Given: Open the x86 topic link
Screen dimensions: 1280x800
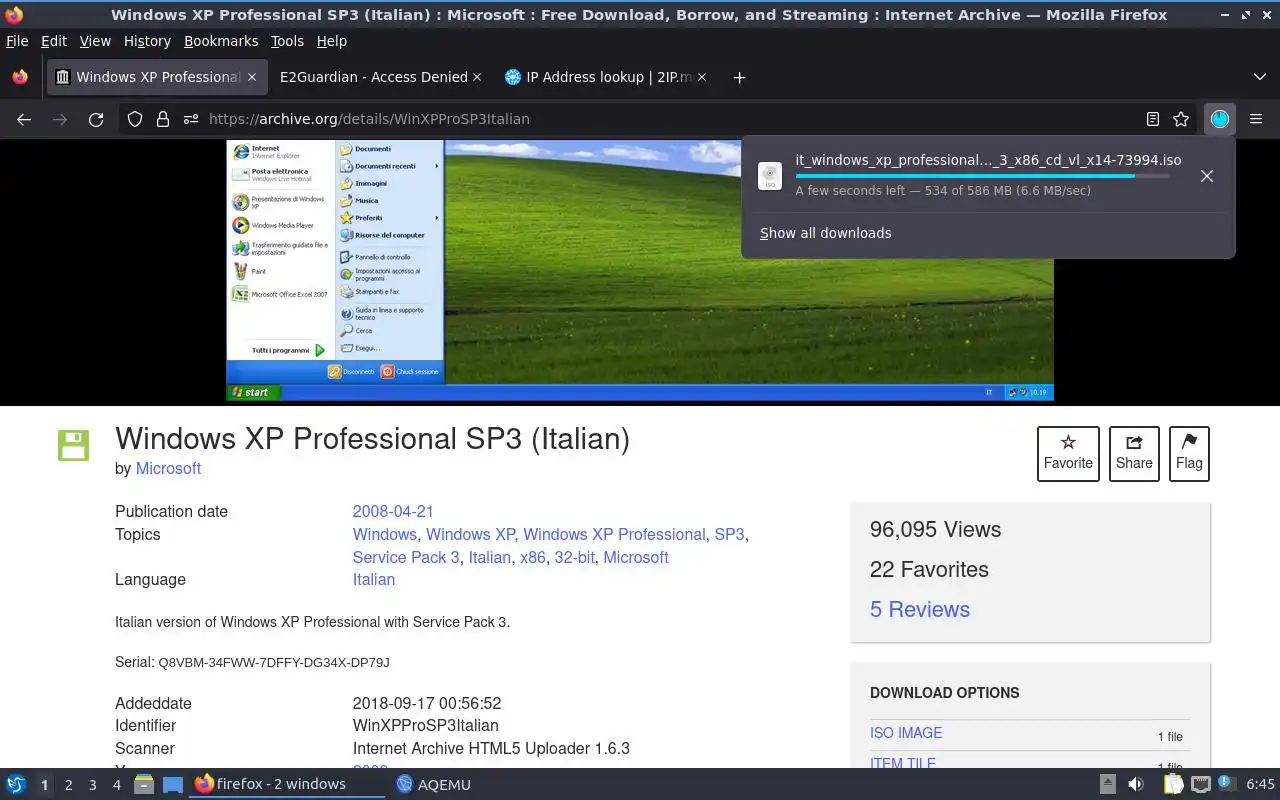Looking at the screenshot, I should coord(533,557).
